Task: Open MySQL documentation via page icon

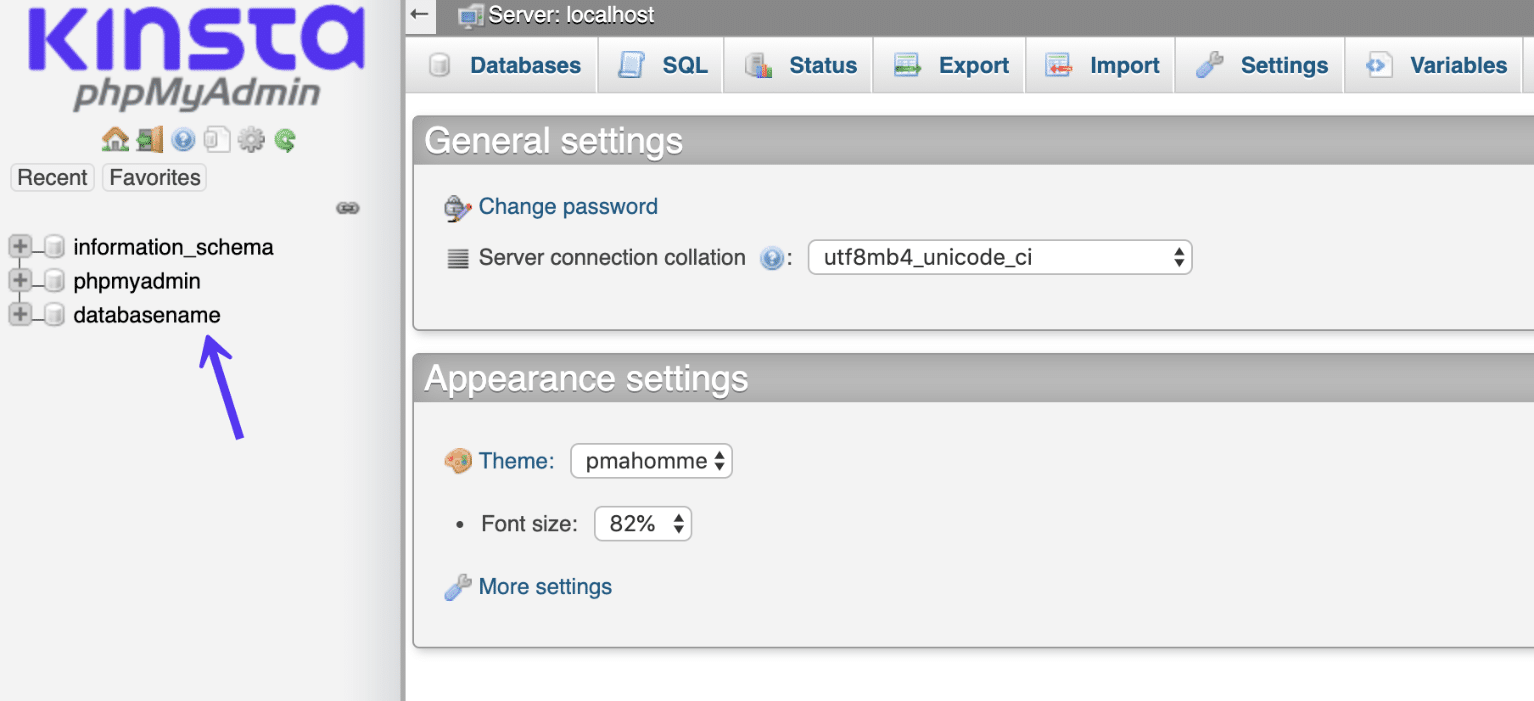Action: point(216,139)
